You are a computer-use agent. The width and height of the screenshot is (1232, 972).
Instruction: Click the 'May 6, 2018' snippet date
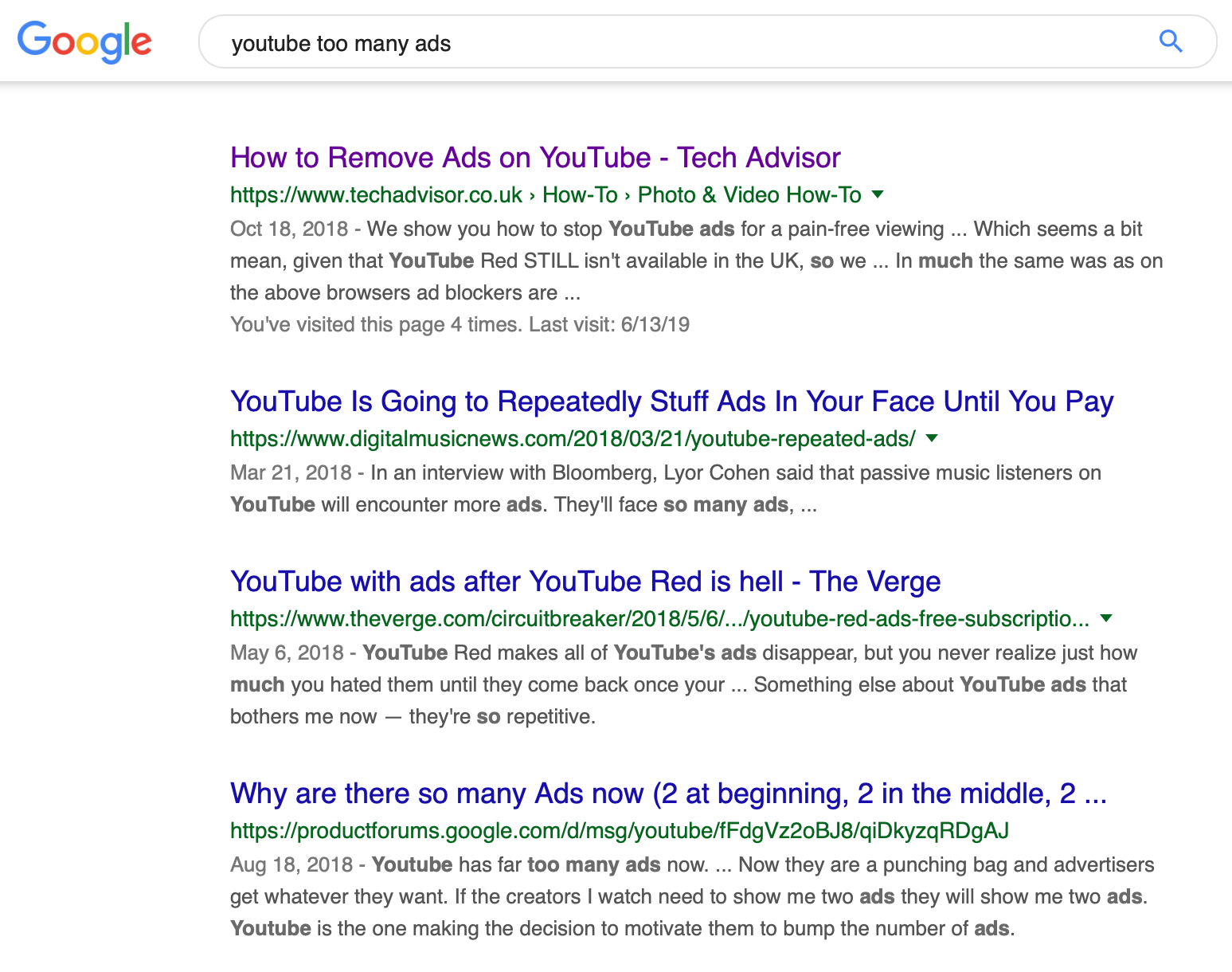(x=287, y=653)
